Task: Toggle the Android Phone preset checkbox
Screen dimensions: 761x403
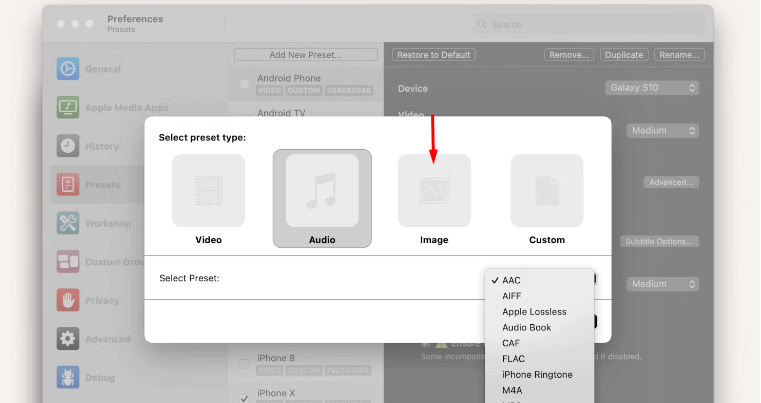Action: tap(245, 84)
